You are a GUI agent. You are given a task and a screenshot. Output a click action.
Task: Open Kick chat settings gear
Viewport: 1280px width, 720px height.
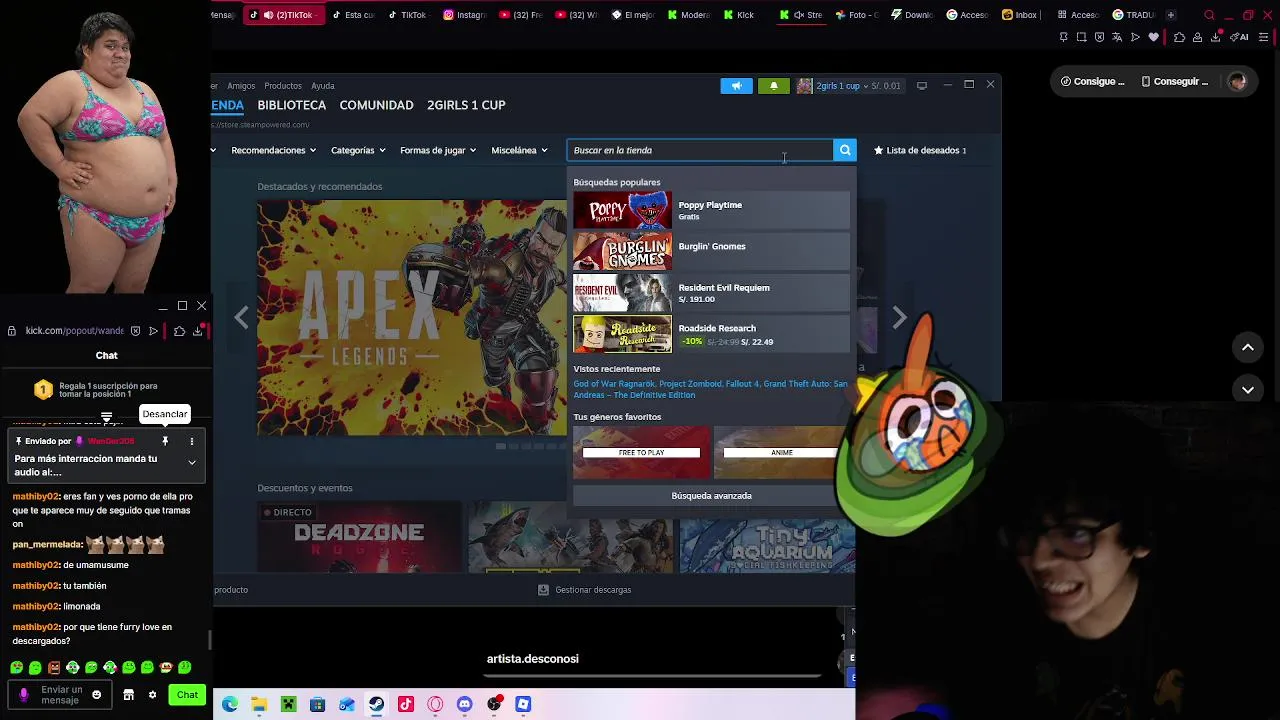[x=152, y=695]
